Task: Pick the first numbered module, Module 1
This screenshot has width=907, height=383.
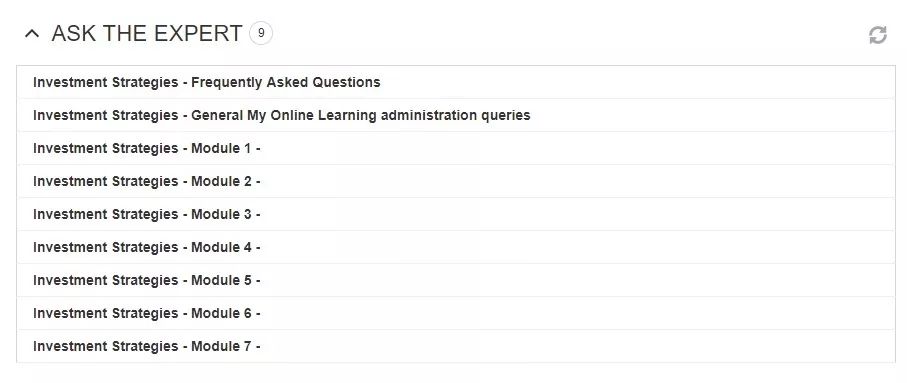Action: tap(456, 148)
